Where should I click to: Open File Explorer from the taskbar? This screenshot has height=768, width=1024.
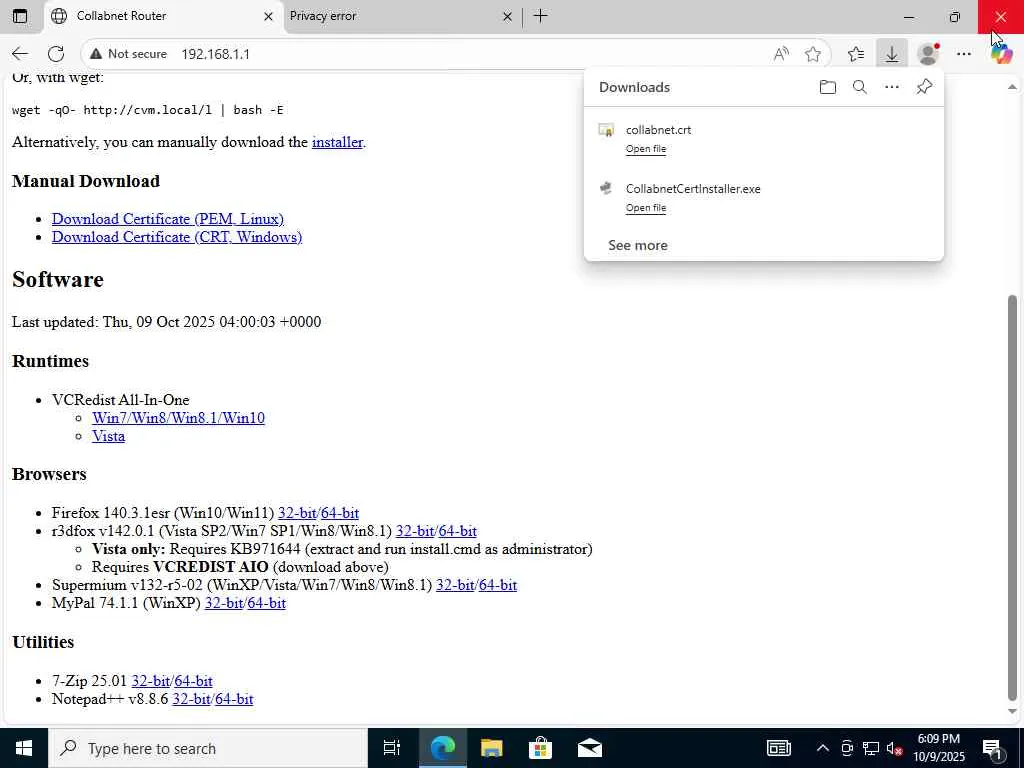click(491, 748)
